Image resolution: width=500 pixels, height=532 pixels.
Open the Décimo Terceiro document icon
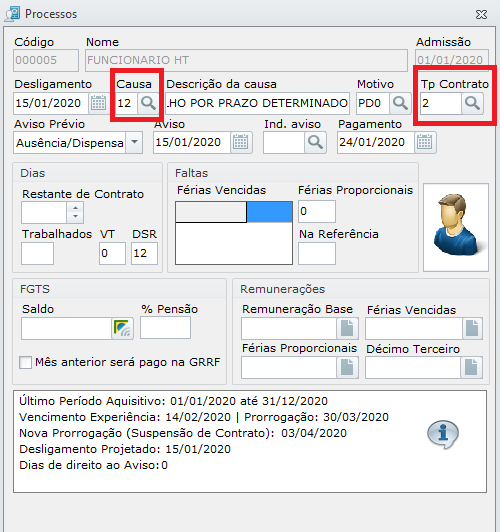coord(472,367)
